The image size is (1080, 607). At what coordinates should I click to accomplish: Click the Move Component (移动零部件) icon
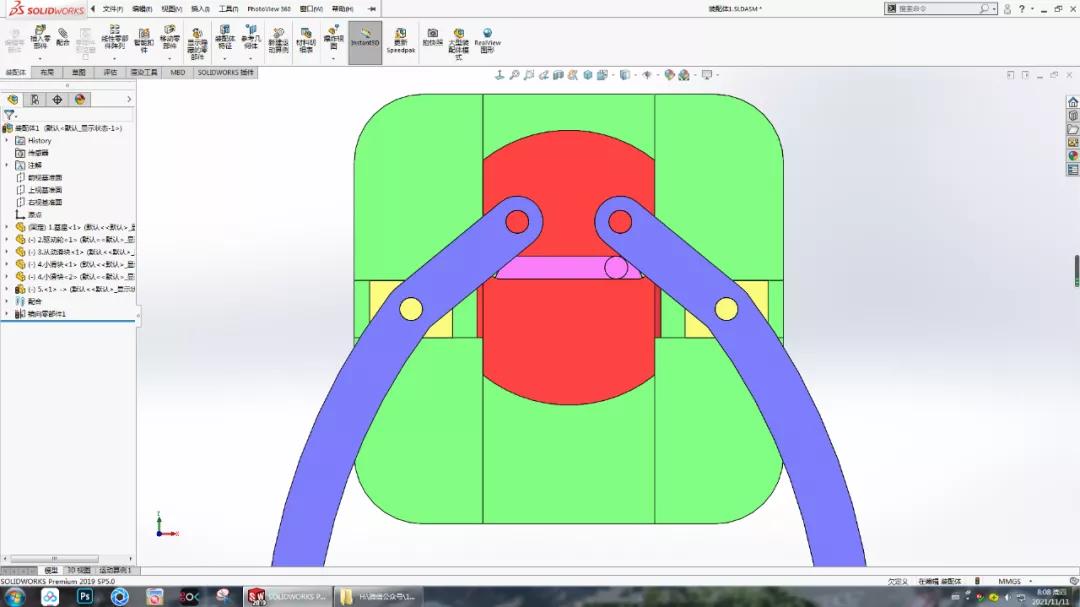169,42
